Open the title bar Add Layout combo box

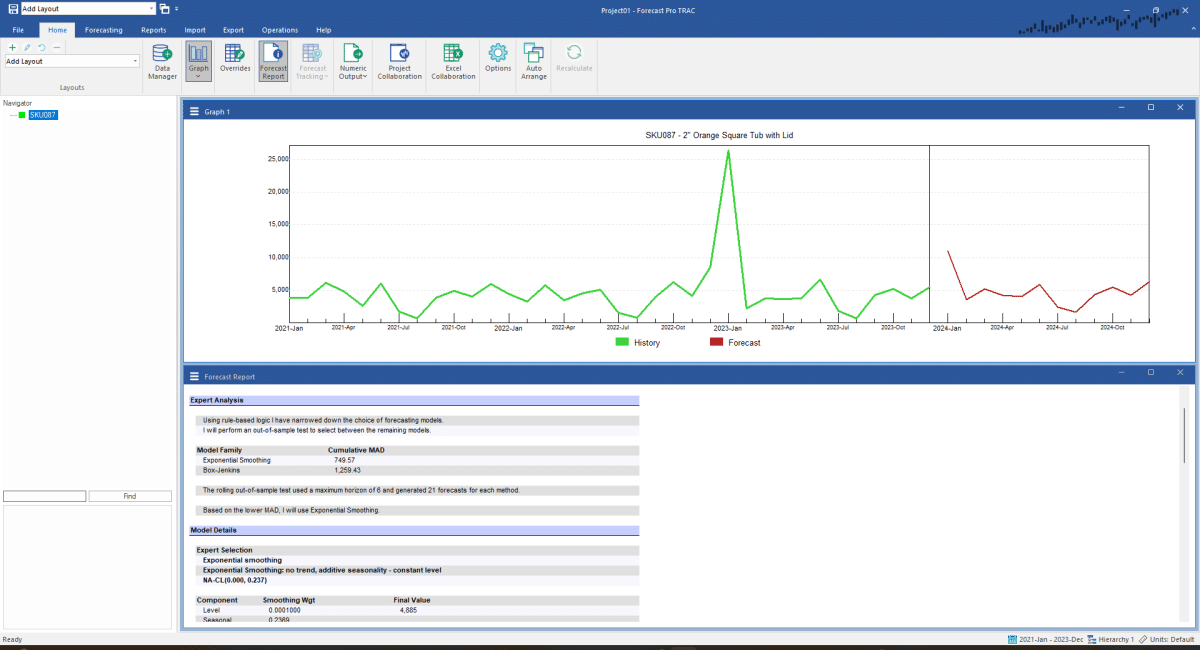point(87,8)
